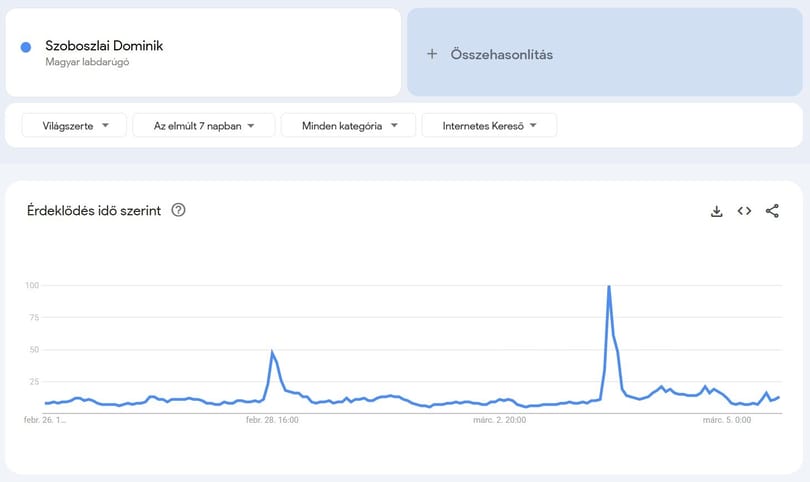
Task: Click the blue dot next to Szoboszlai Dominik
Action: 26,48
